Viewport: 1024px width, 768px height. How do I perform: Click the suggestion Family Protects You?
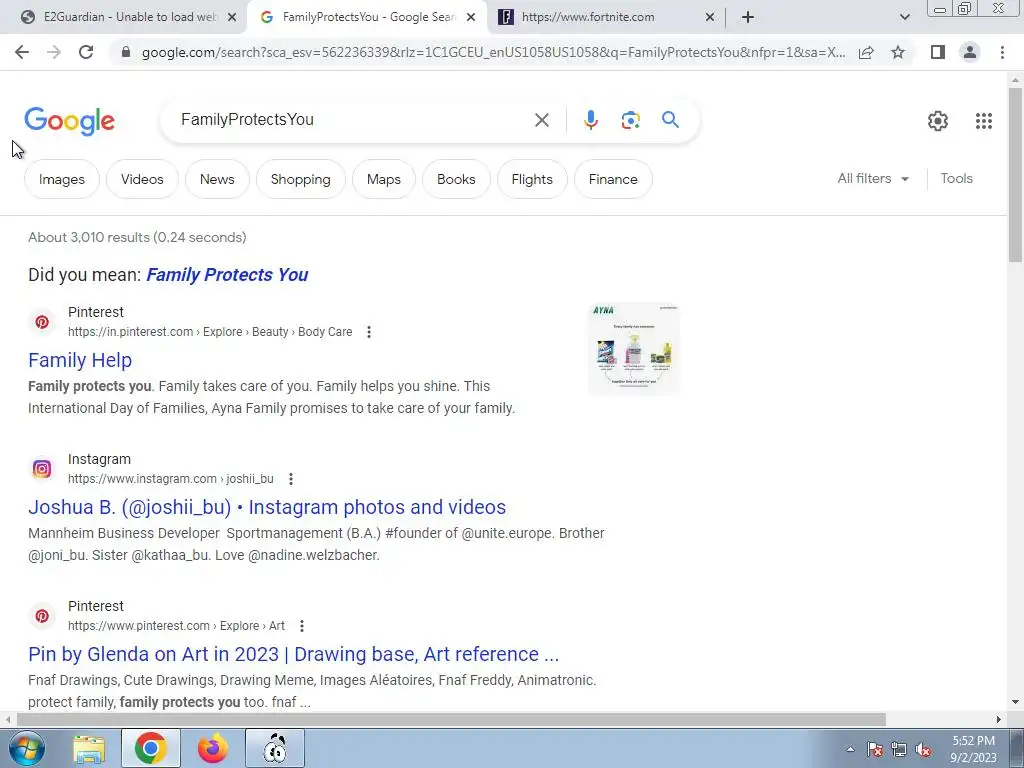pyautogui.click(x=227, y=275)
